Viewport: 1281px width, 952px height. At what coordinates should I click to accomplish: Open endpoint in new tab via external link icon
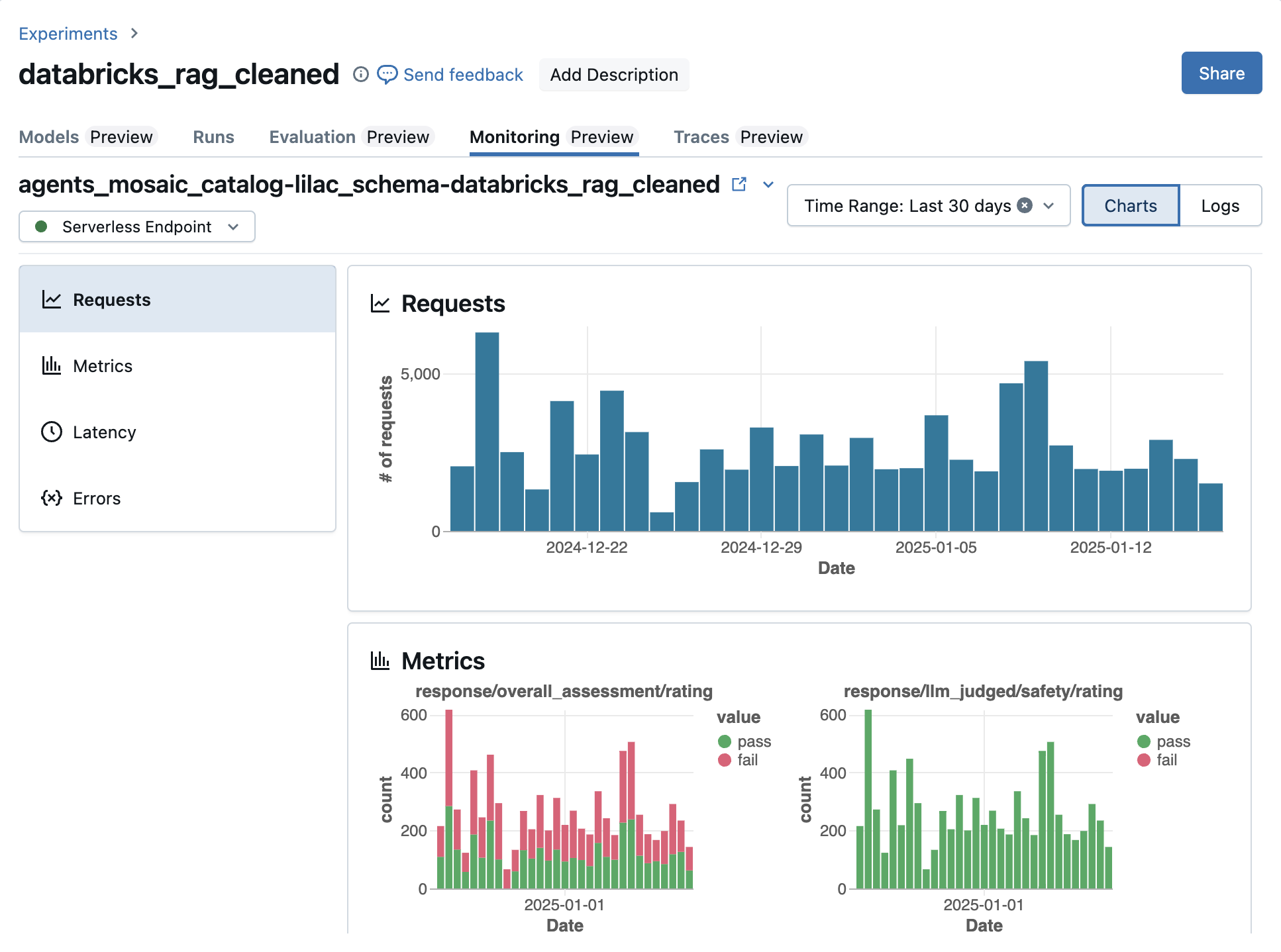pyautogui.click(x=739, y=185)
